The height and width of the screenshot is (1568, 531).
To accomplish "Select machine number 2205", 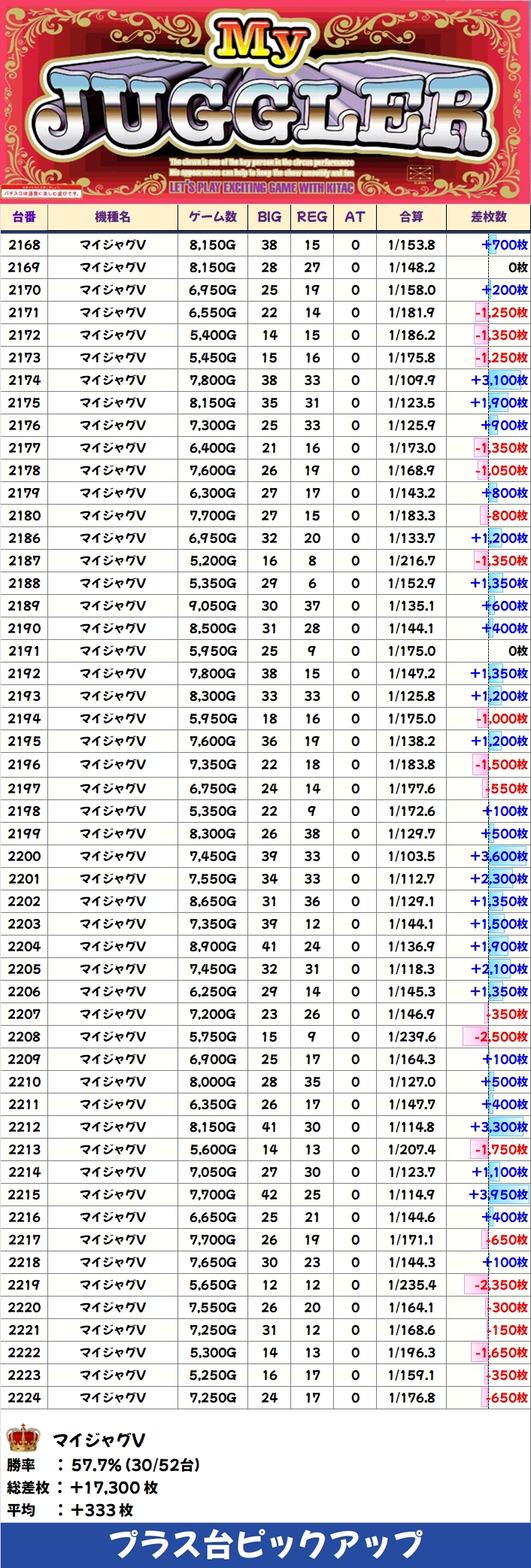I will point(24,969).
